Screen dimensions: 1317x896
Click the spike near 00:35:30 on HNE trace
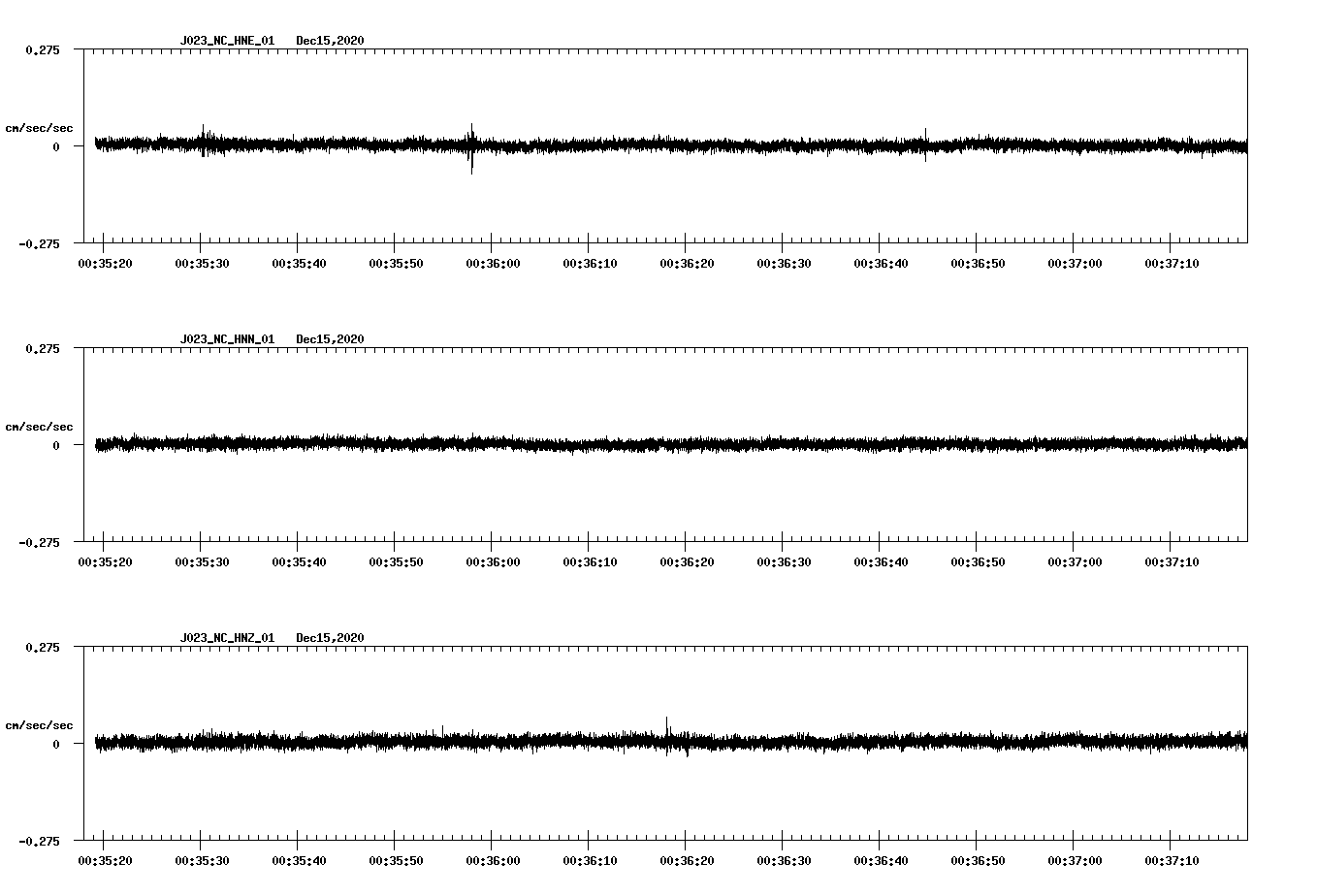[x=204, y=131]
